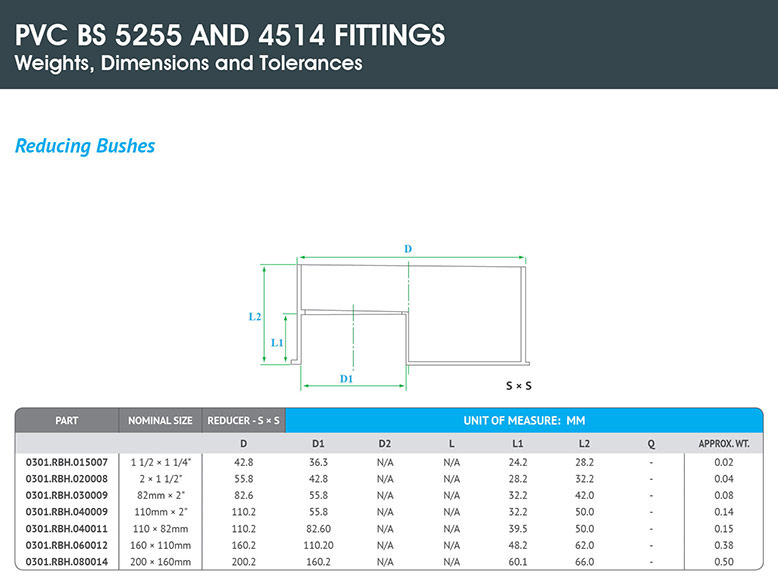Click the 'APPROX. WT.' column header

(x=724, y=444)
